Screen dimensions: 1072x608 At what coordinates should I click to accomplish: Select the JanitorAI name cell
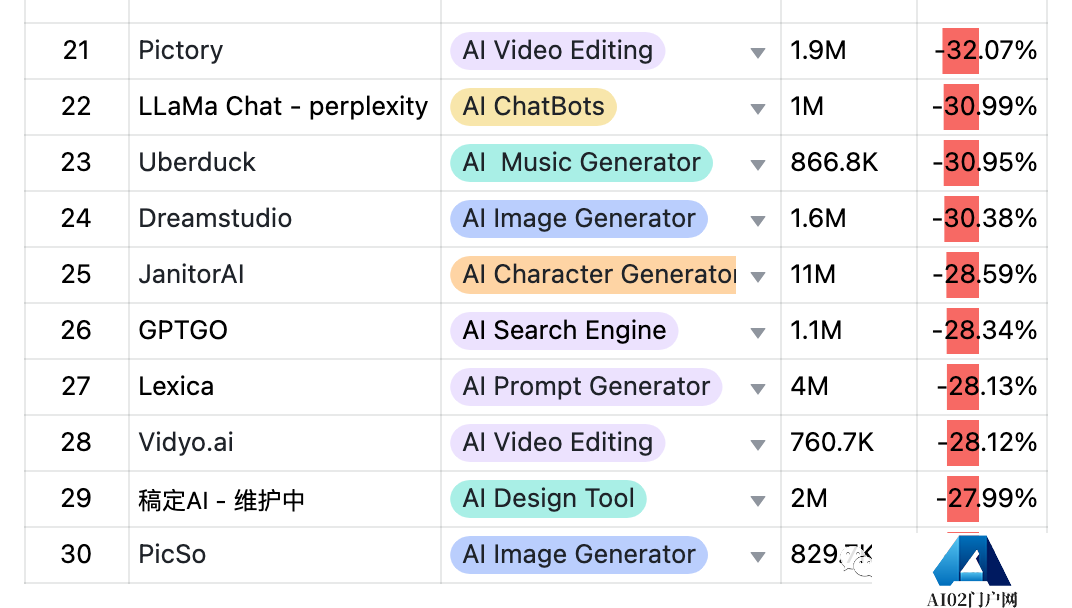click(x=285, y=276)
